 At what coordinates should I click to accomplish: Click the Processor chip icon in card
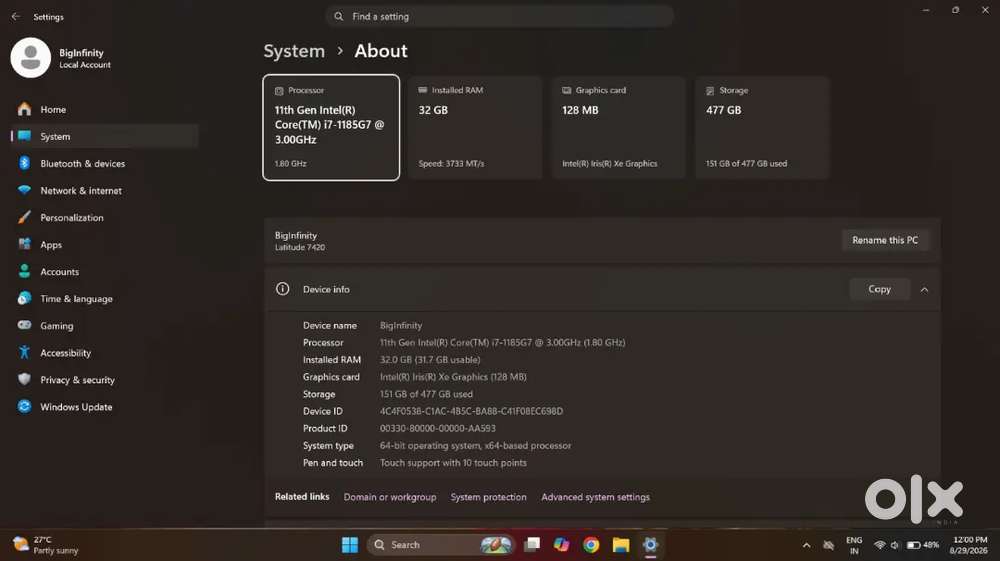(279, 91)
